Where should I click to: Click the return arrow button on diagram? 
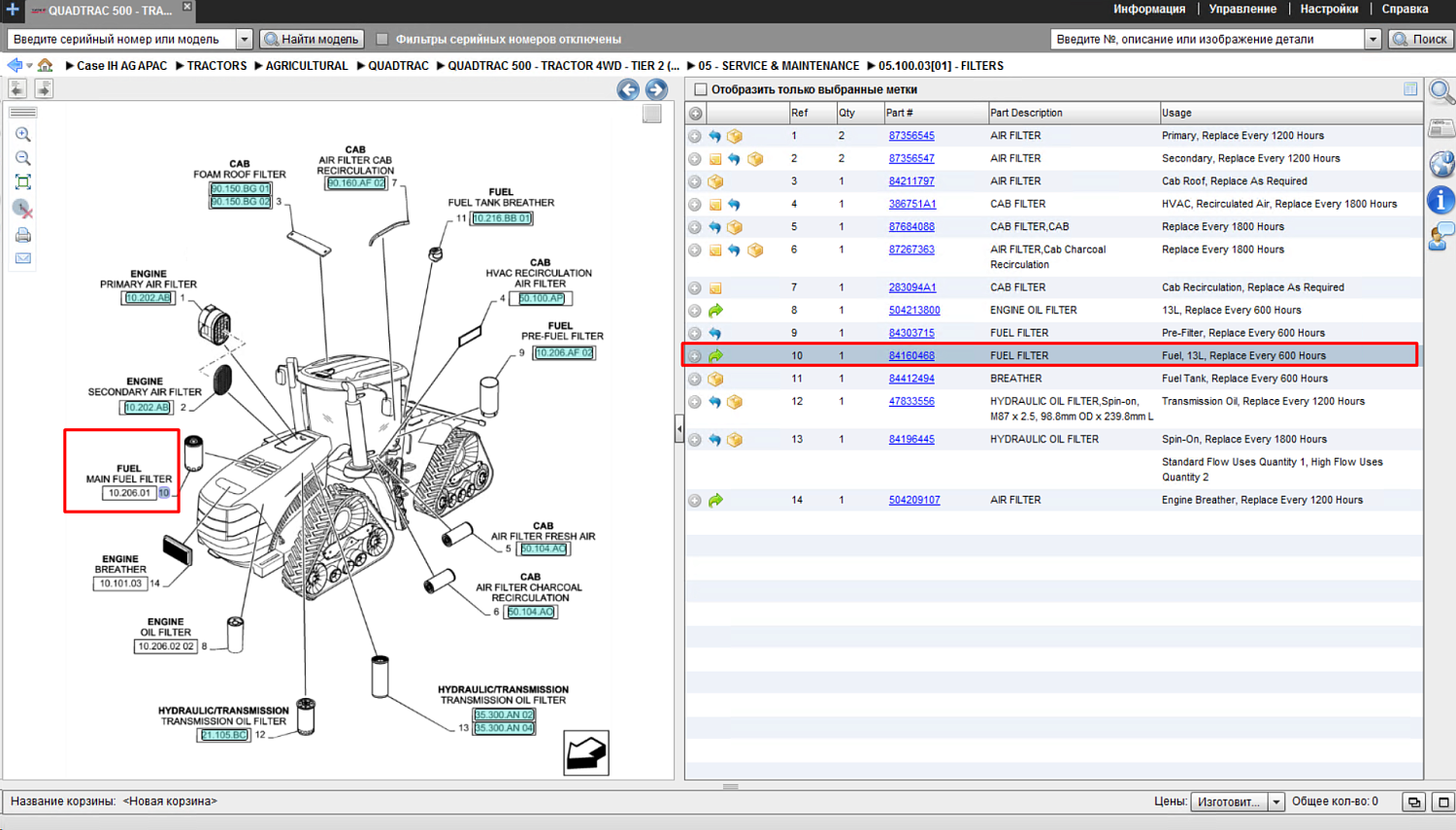(x=586, y=752)
